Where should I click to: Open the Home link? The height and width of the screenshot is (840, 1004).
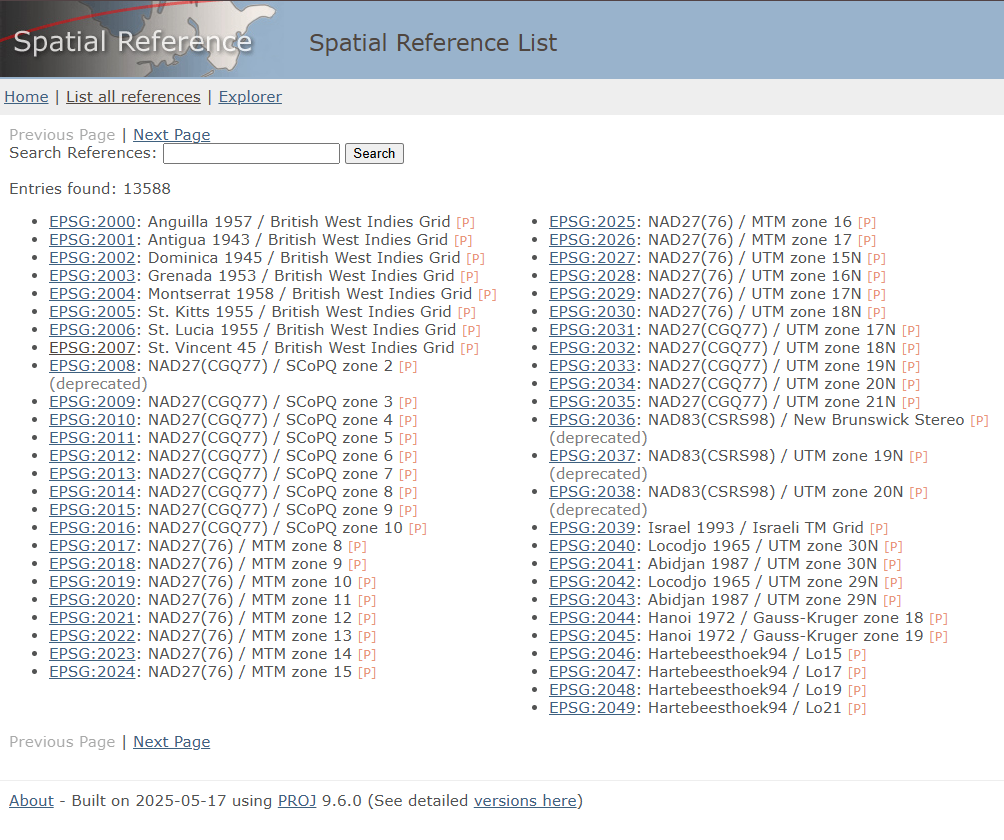coord(26,97)
